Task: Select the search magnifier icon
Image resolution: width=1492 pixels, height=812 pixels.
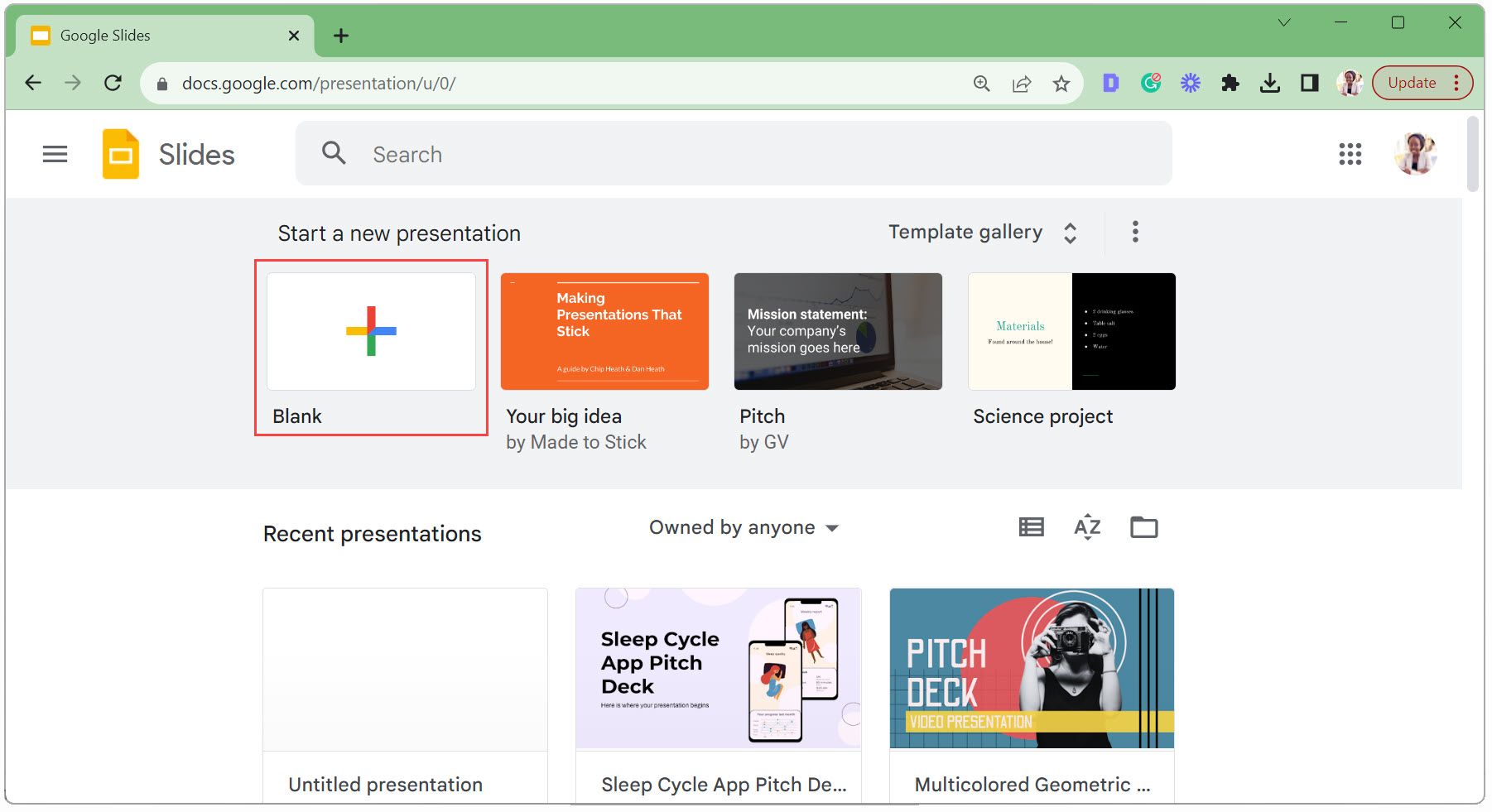Action: pyautogui.click(x=334, y=153)
